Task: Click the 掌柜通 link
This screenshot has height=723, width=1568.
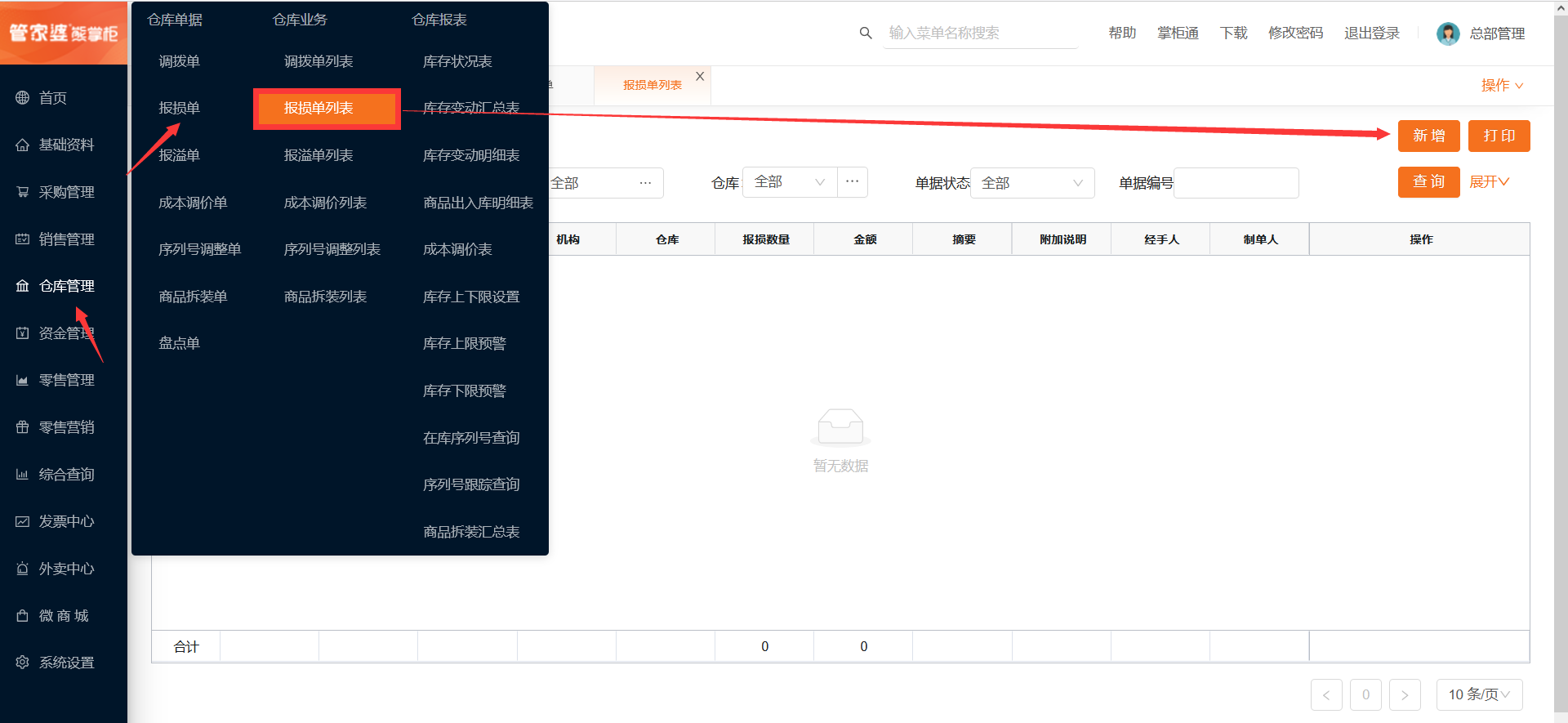Action: (1178, 33)
